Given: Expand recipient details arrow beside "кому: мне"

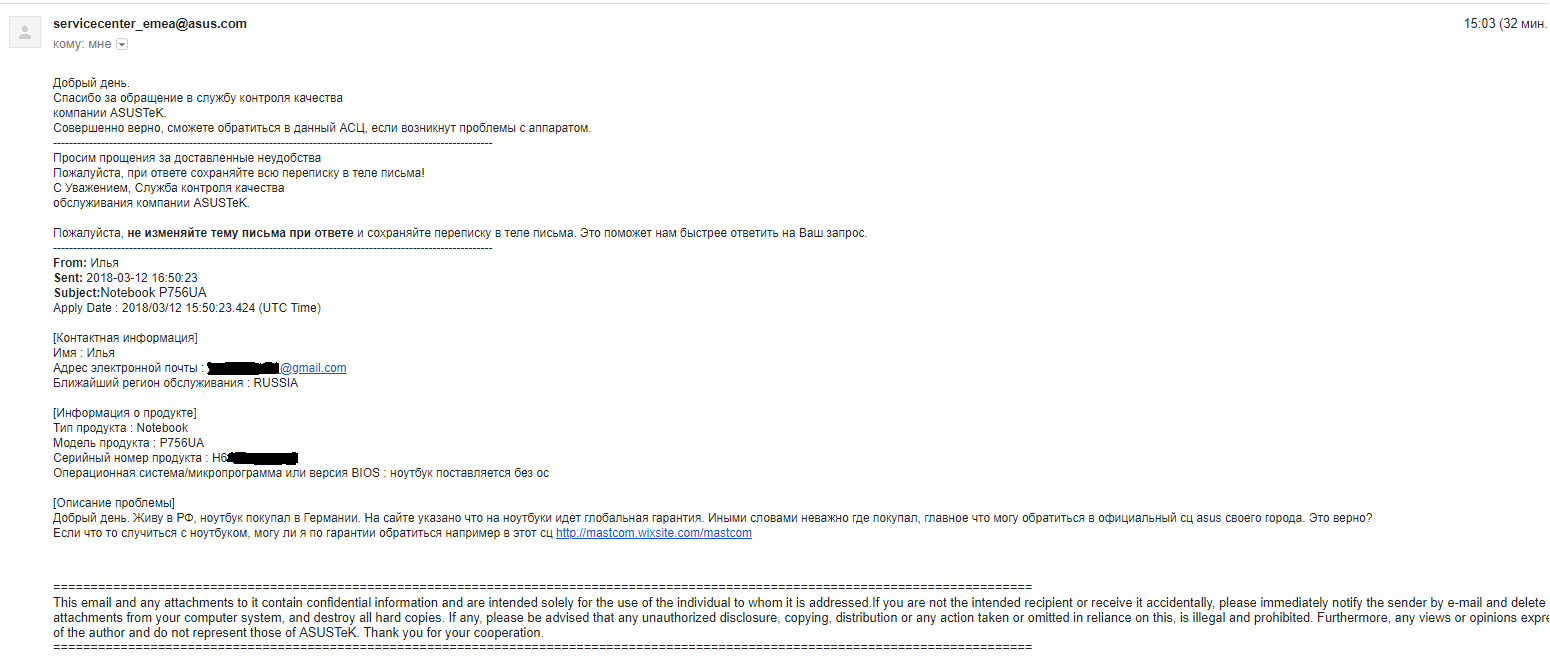Looking at the screenshot, I should point(122,44).
